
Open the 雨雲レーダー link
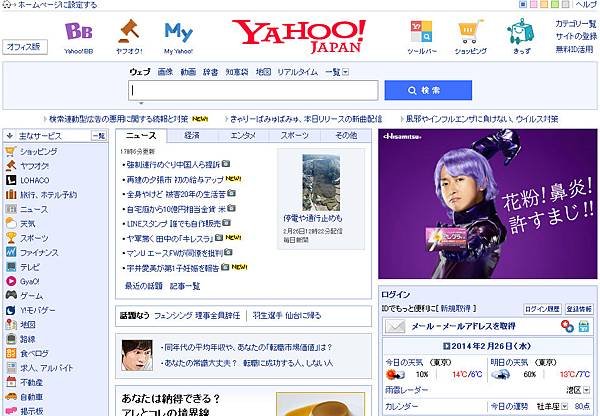click(406, 390)
